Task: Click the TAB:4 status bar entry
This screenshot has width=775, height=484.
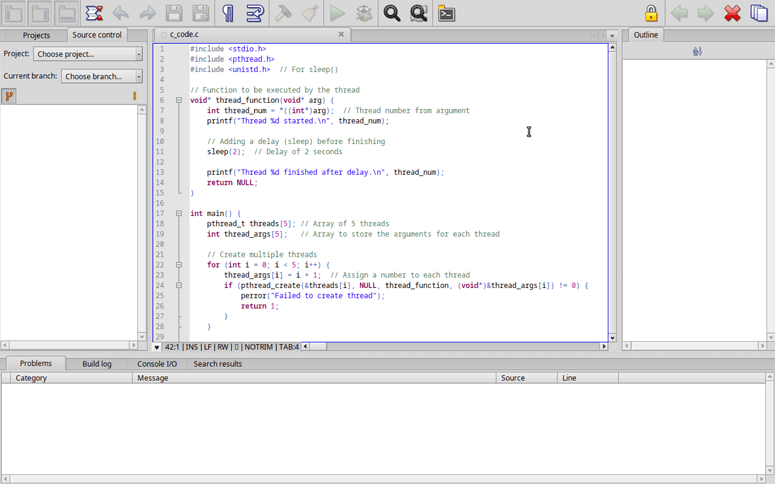Action: point(289,347)
